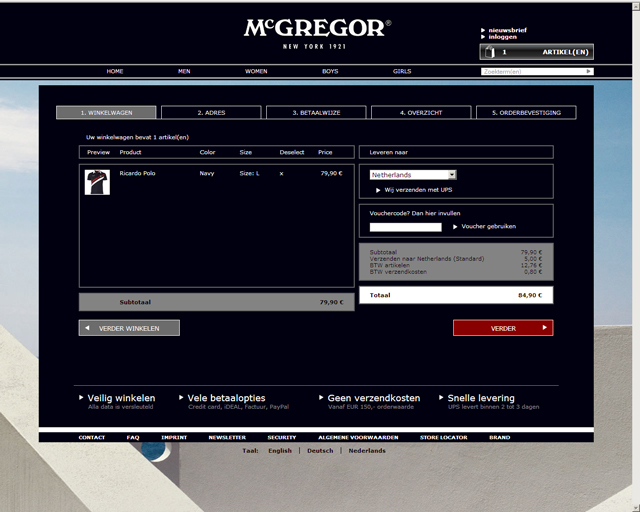640x512 pixels.
Task: Open ALGEMENE VOORWAARDEN in the footer
Action: [358, 437]
